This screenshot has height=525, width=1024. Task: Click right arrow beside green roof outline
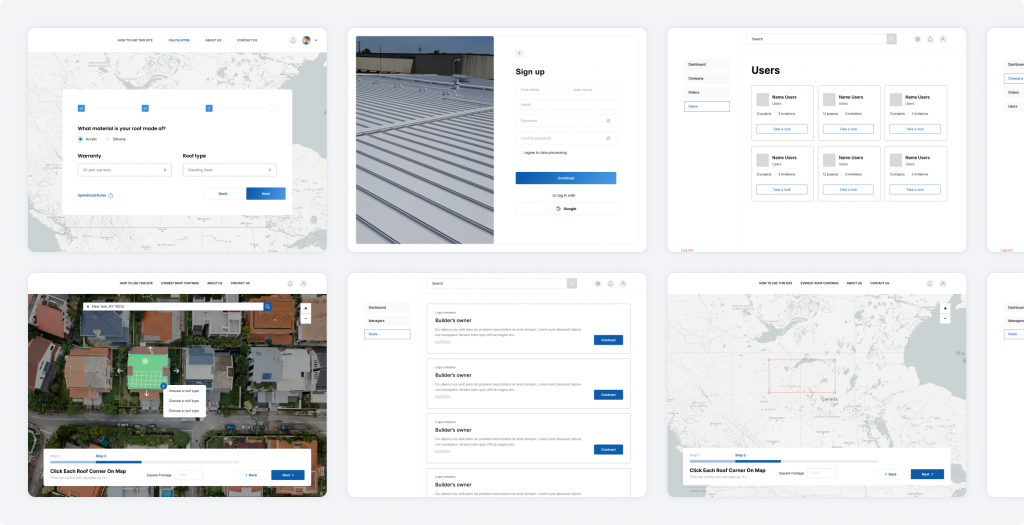coord(176,371)
